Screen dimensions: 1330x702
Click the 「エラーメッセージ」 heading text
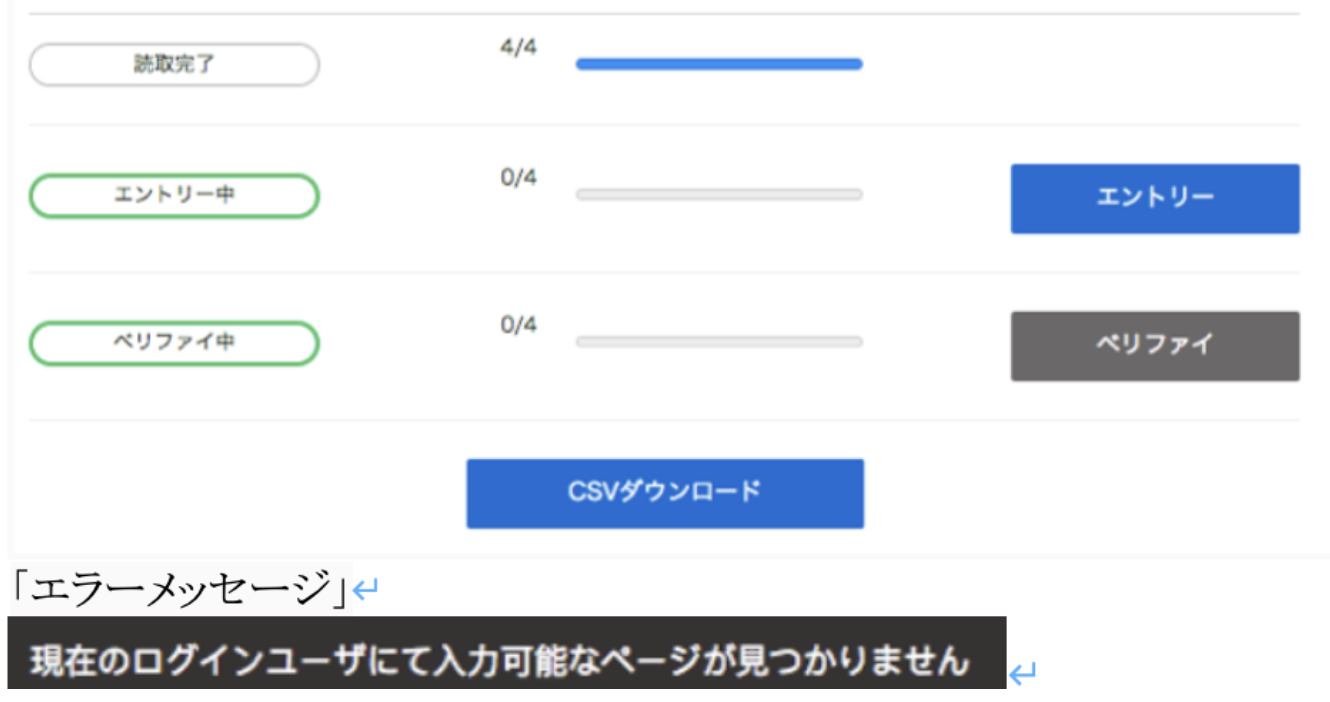click(x=180, y=589)
